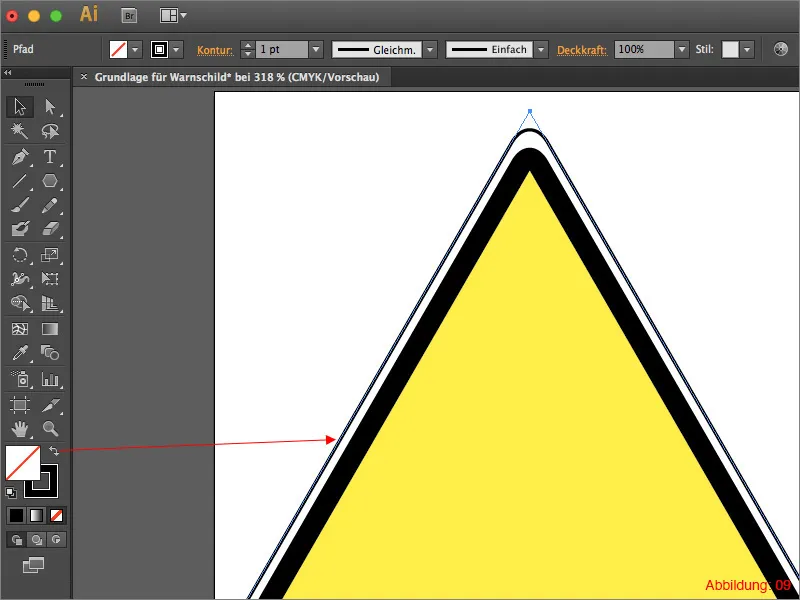Enable Draw Inside mode

56,540
